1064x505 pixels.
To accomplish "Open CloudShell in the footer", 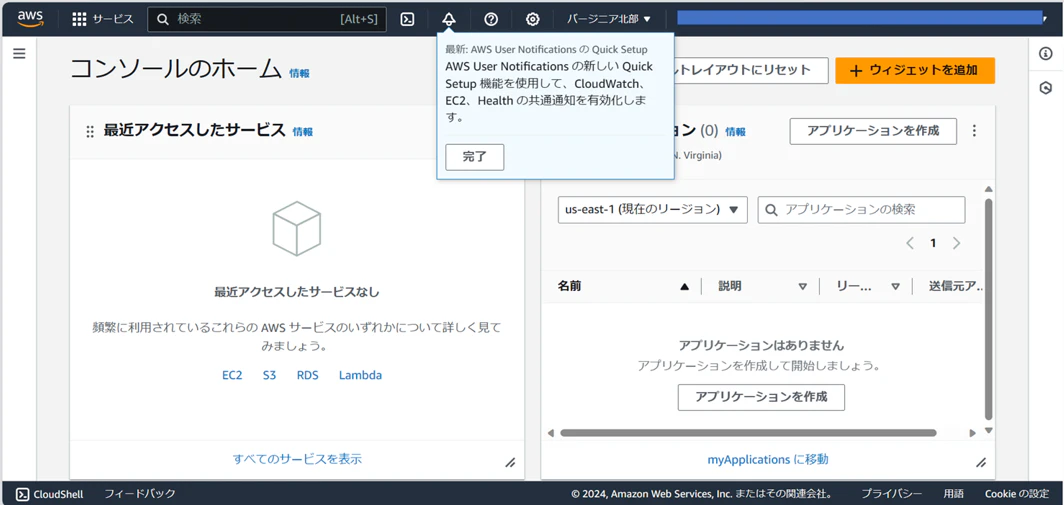I will coord(50,493).
